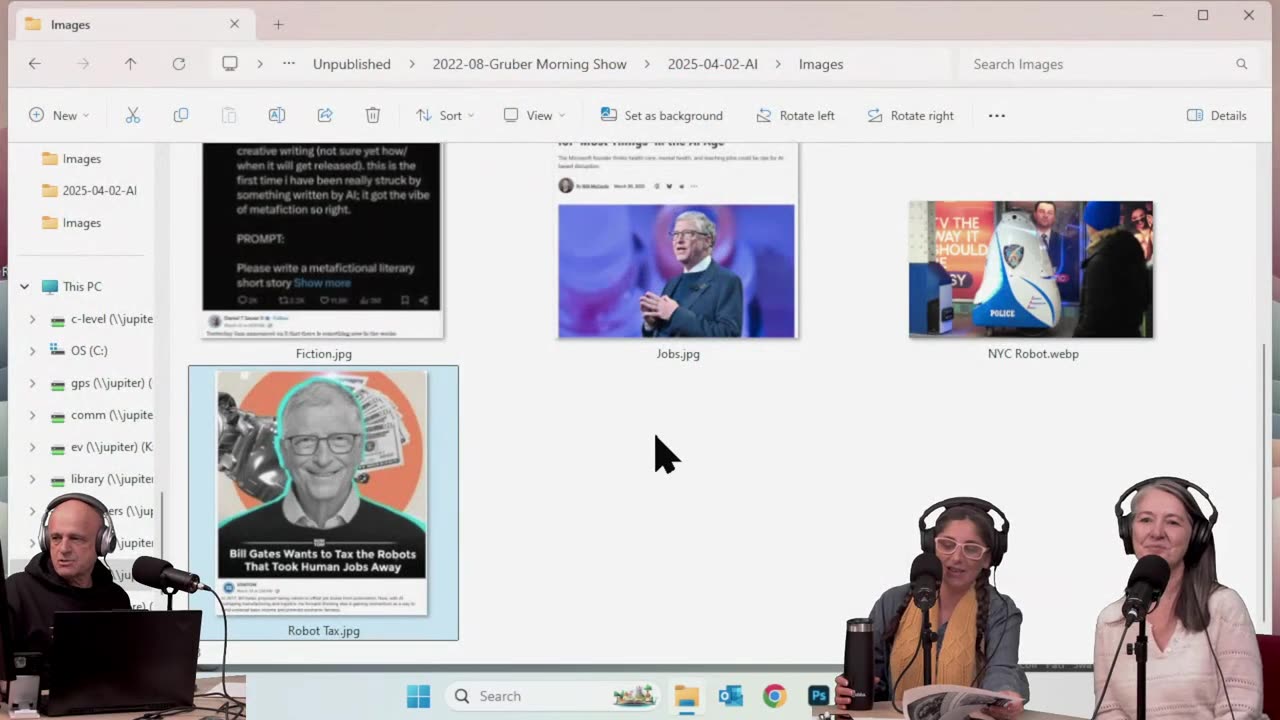
Task: Select 2025-04-02-AI folder in sidebar
Action: point(88,191)
